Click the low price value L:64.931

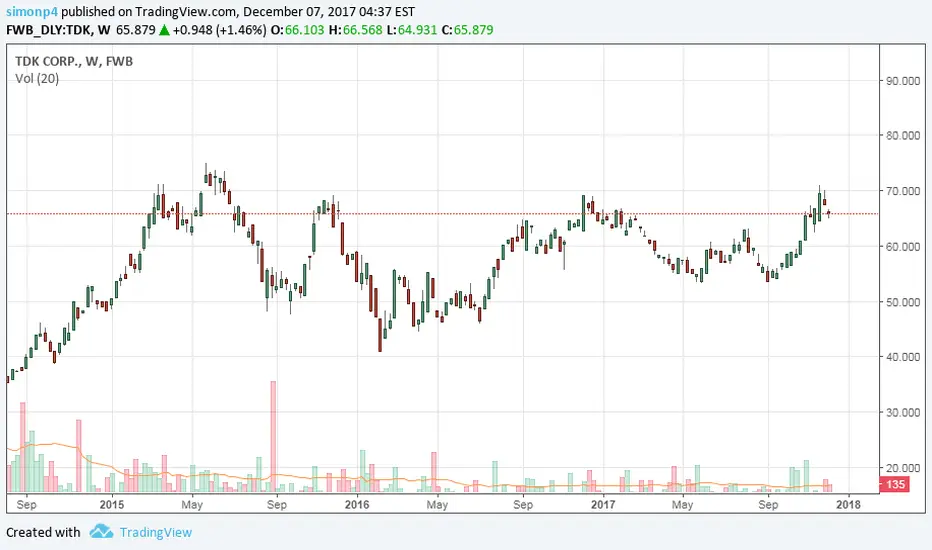(412, 30)
